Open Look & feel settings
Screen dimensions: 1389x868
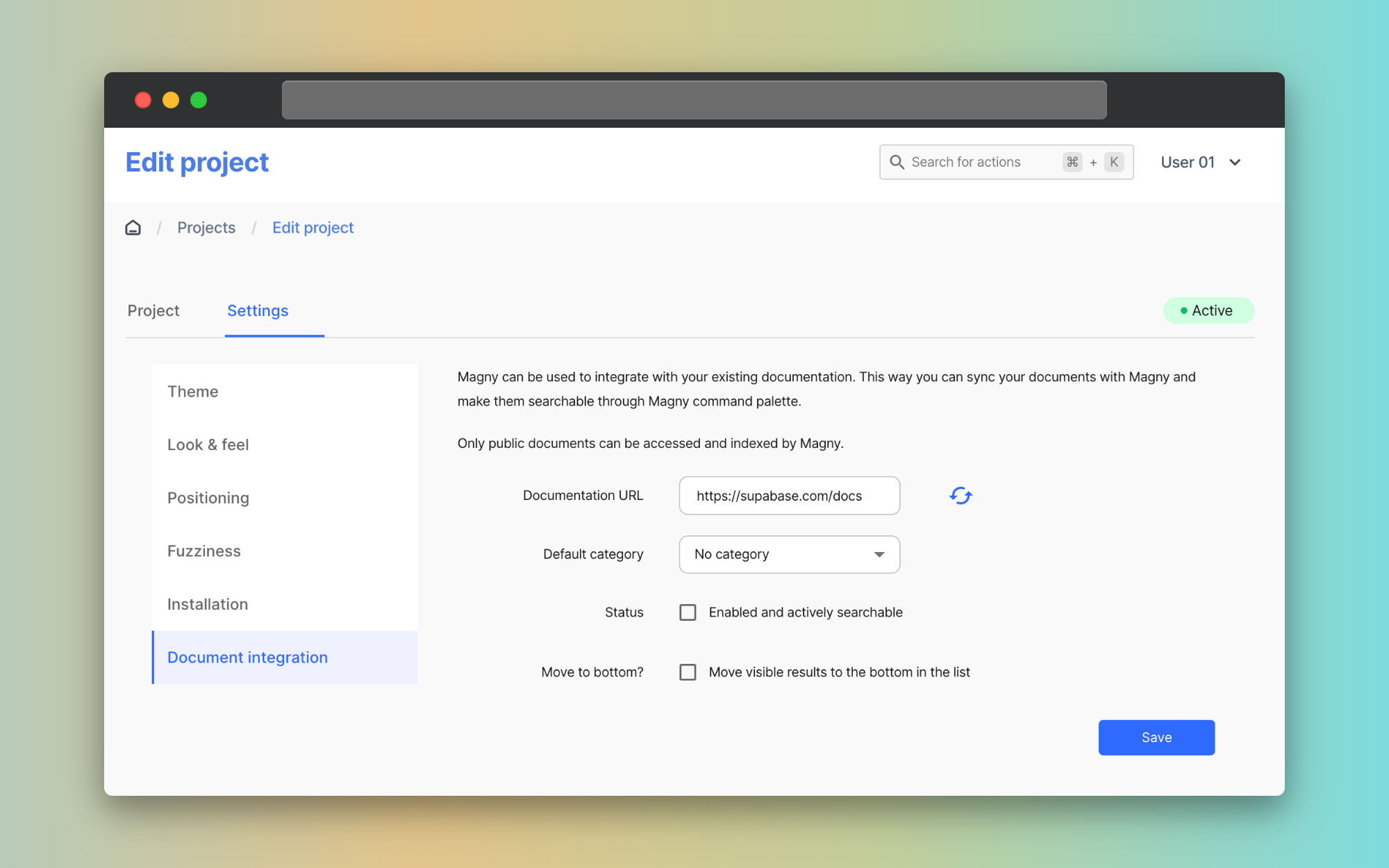[285, 444]
